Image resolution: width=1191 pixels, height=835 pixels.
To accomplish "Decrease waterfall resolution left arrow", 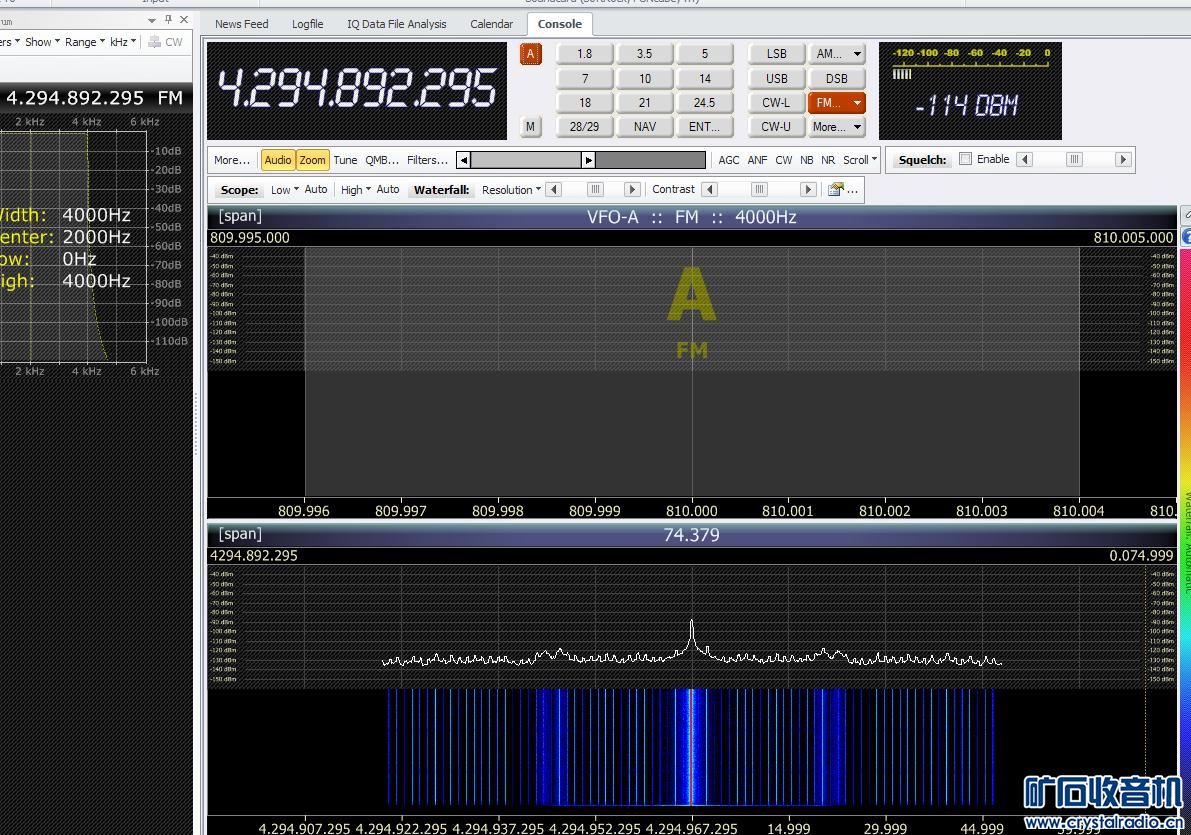I will click(x=554, y=190).
